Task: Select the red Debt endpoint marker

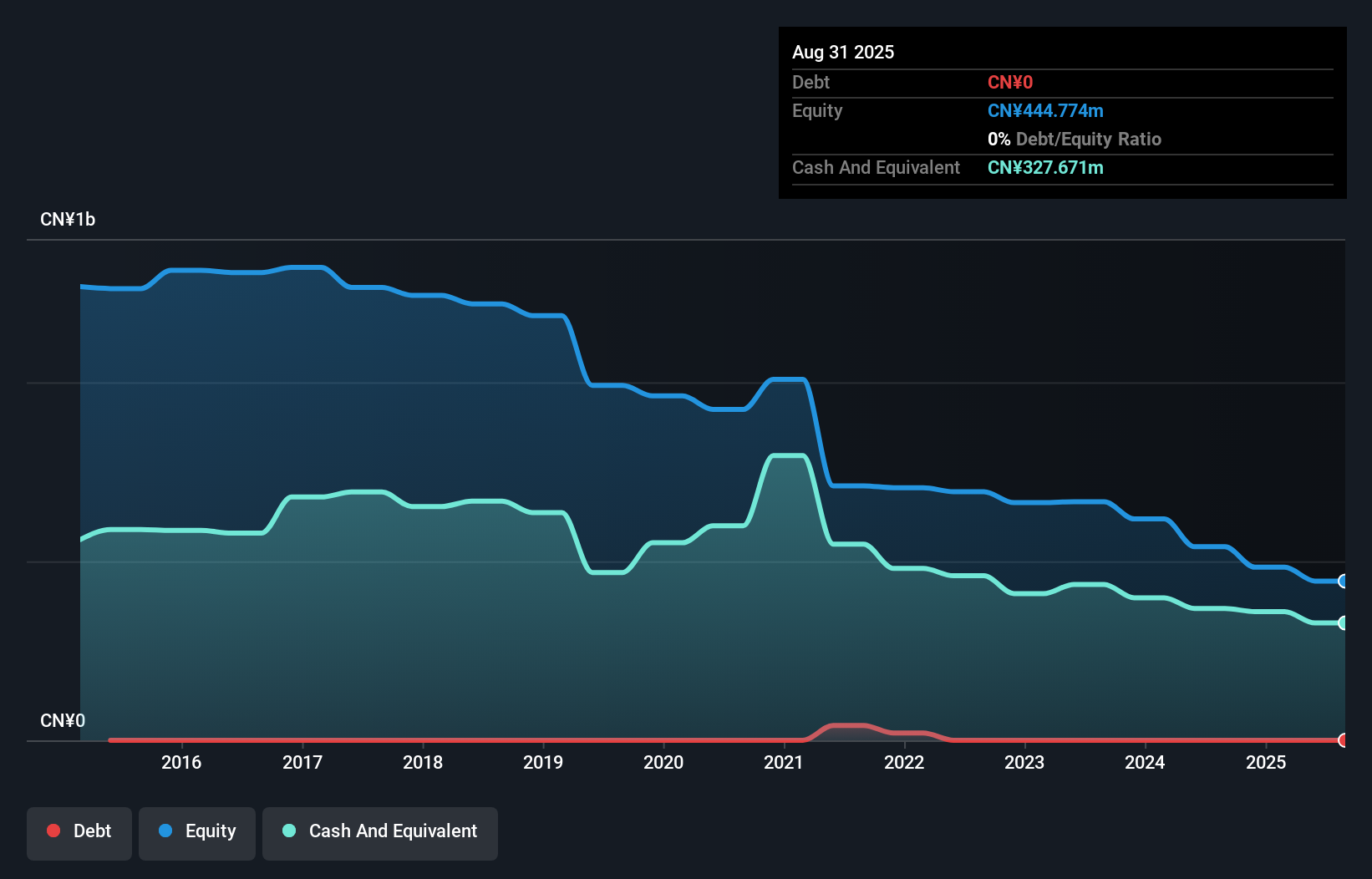Action: point(1344,740)
